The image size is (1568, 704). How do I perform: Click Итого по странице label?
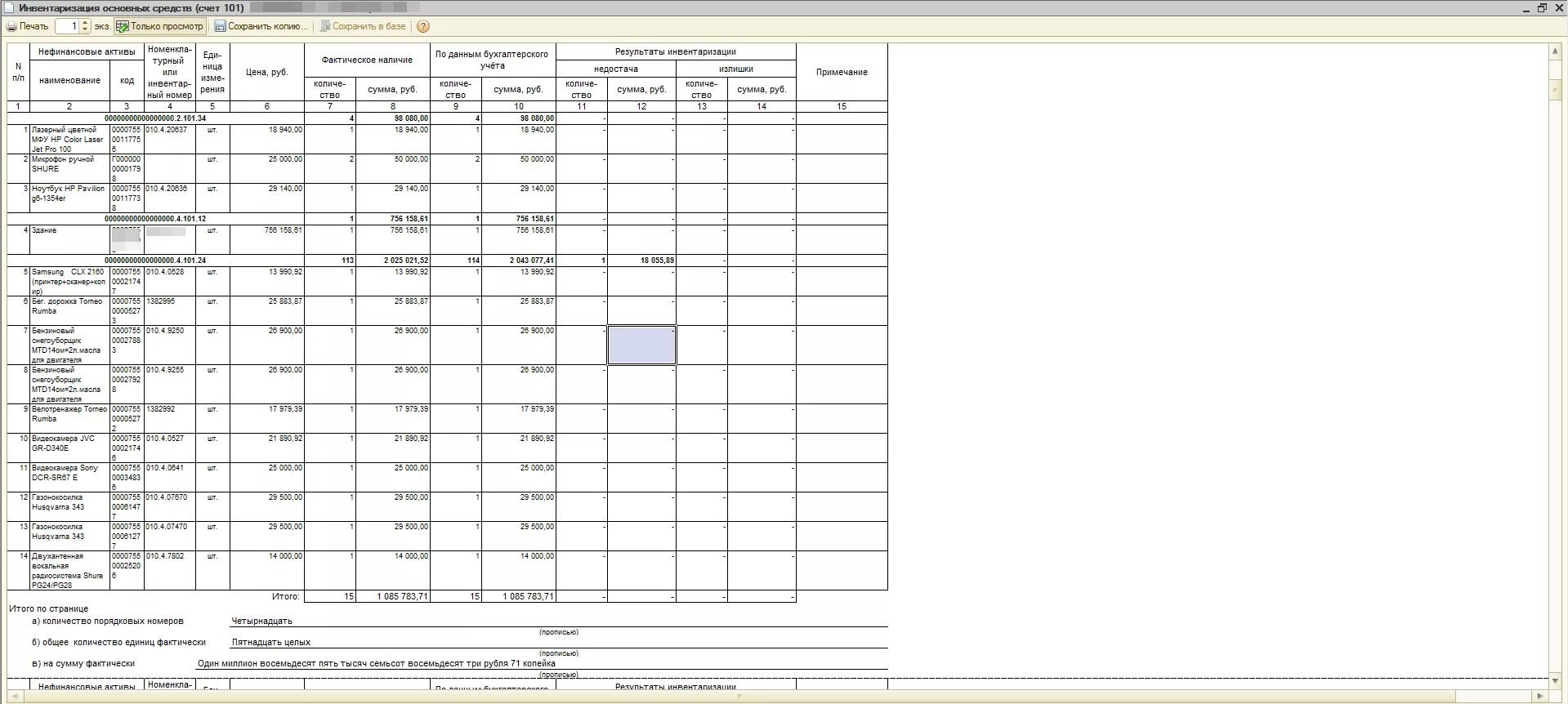pos(48,608)
